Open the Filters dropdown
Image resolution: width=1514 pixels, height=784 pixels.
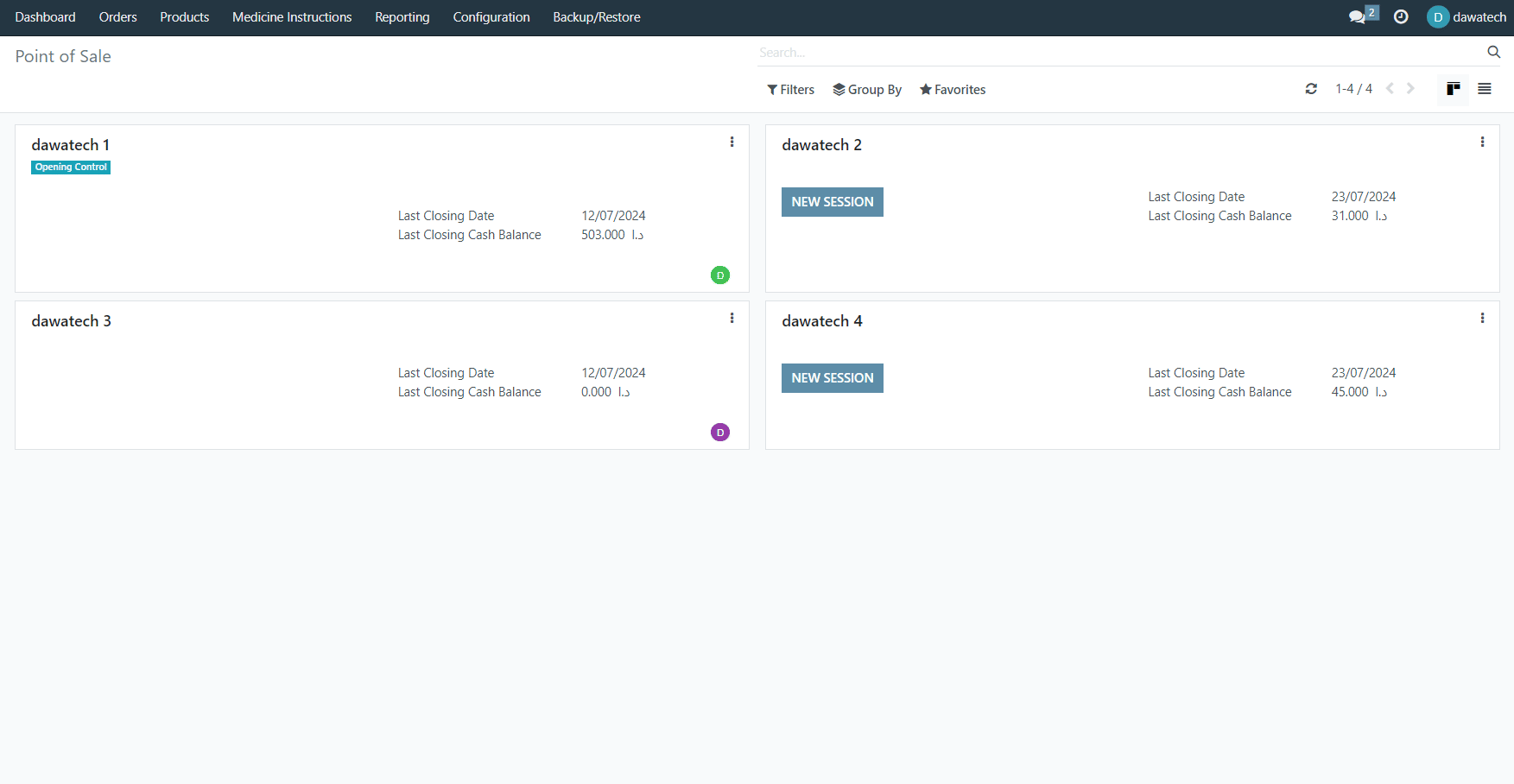(790, 90)
